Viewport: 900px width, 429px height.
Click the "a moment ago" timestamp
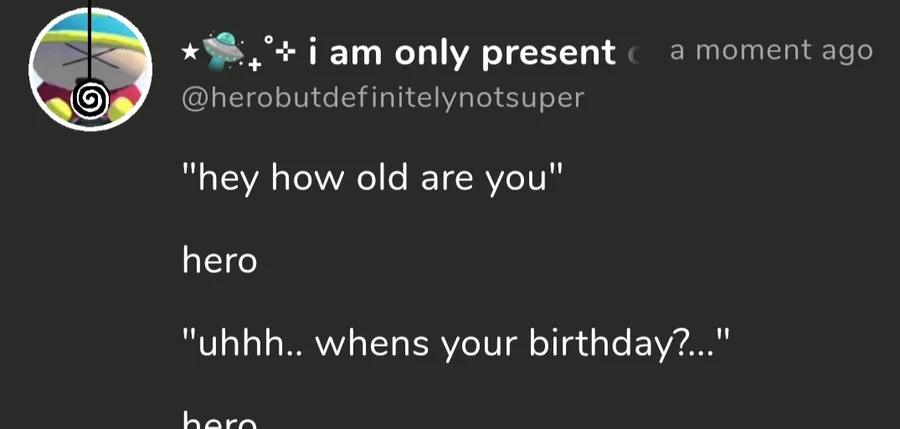tap(770, 50)
